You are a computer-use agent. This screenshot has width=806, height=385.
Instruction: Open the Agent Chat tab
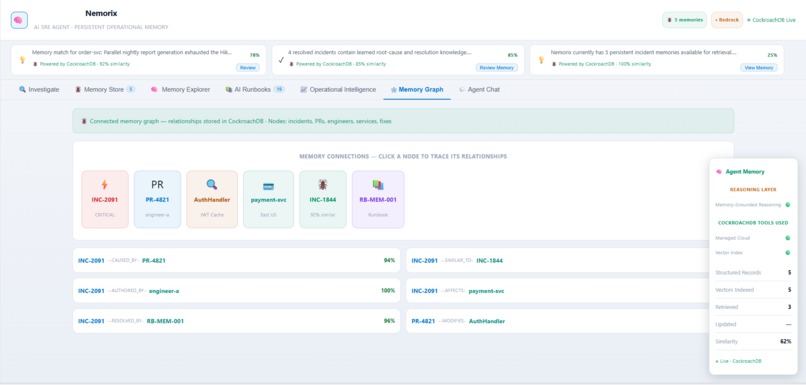479,89
